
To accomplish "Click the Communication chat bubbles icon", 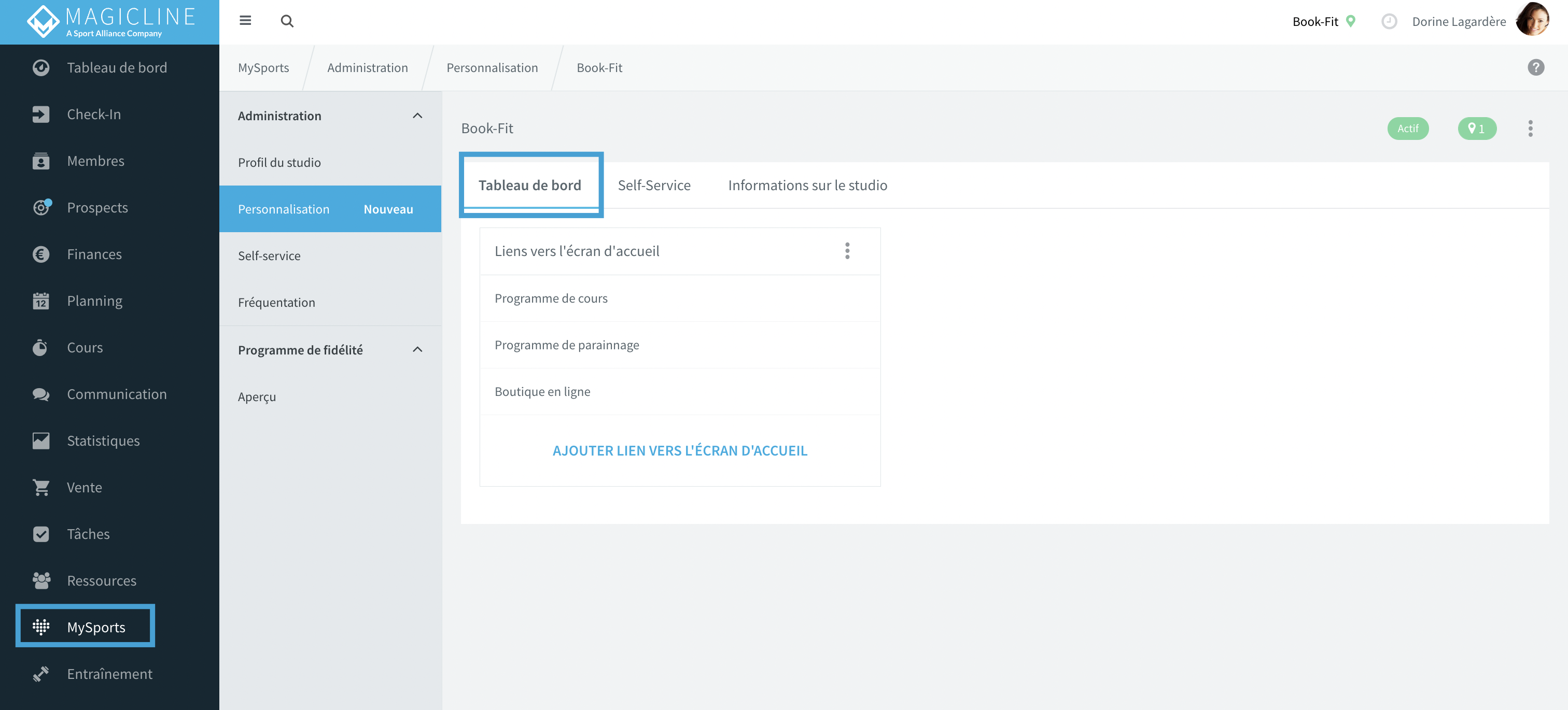I will click(41, 394).
